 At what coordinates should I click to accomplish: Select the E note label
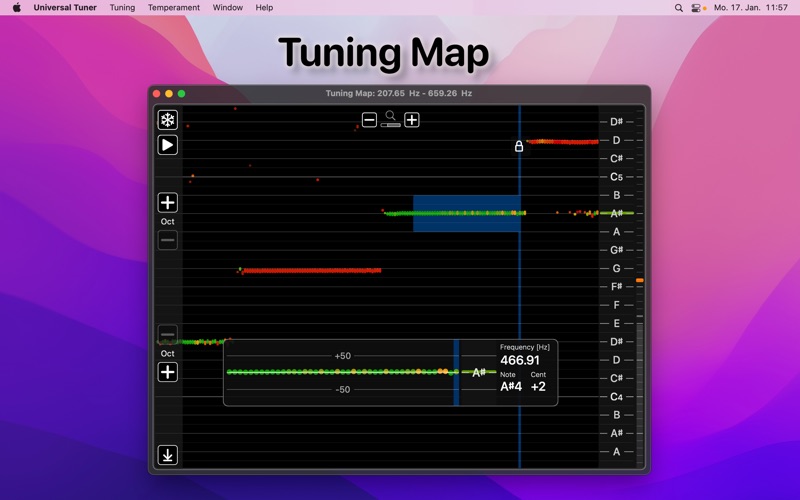pos(616,323)
